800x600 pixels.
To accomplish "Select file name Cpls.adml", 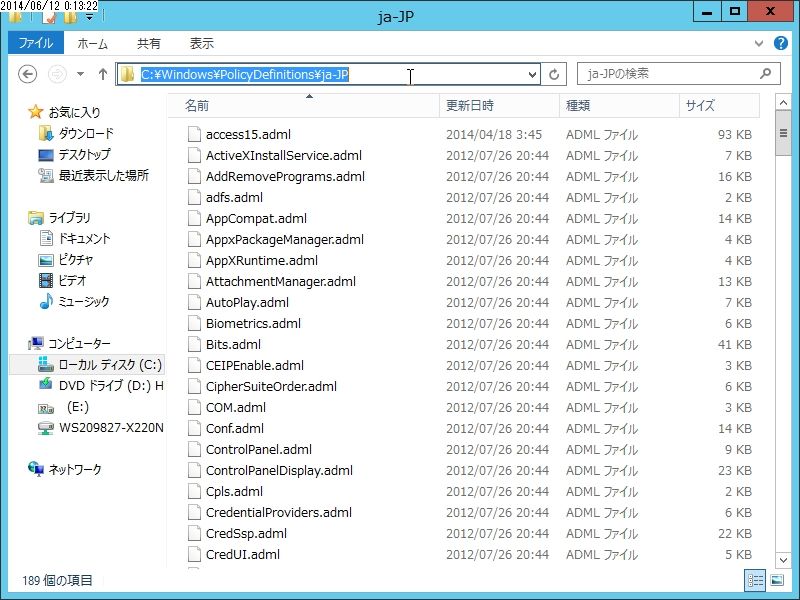I will point(234,491).
